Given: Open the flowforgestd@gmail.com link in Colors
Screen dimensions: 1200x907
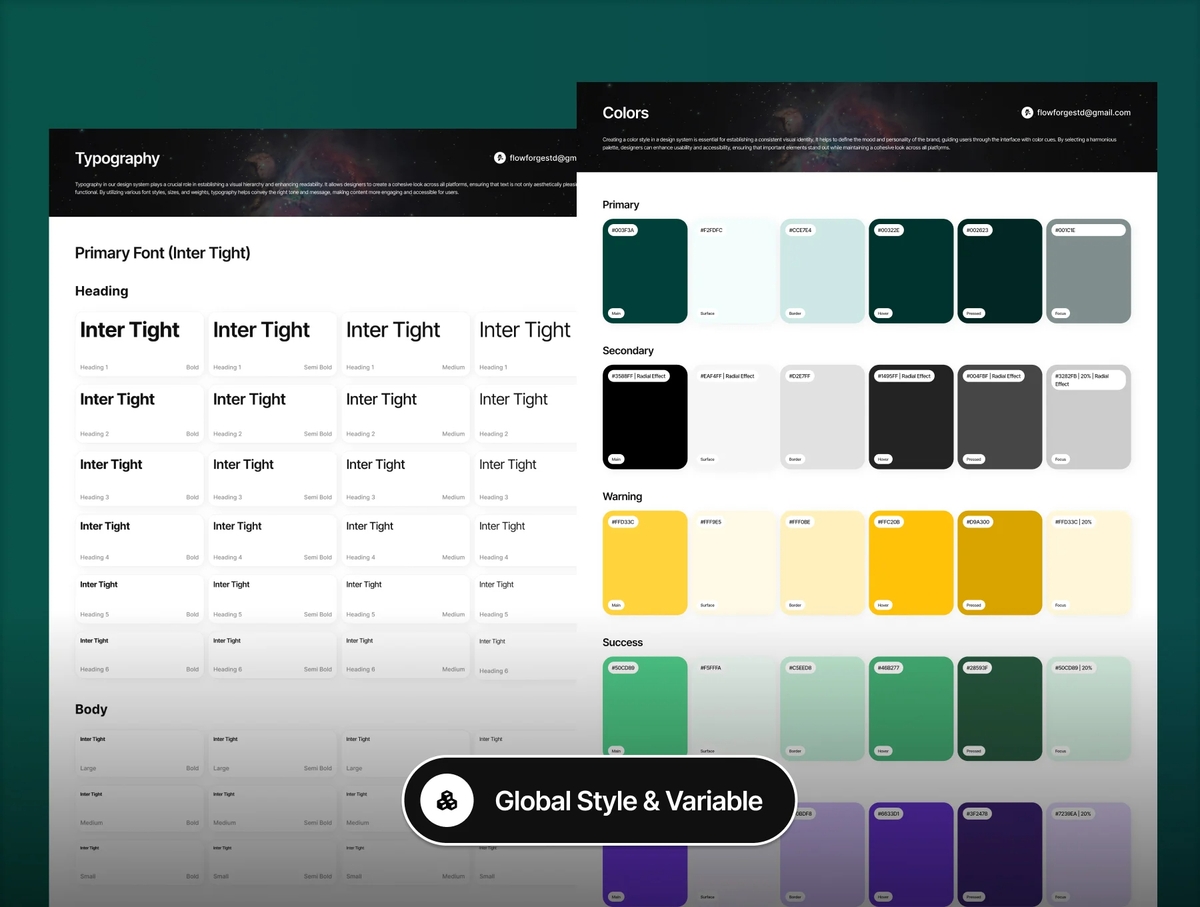Looking at the screenshot, I should (x=1083, y=113).
